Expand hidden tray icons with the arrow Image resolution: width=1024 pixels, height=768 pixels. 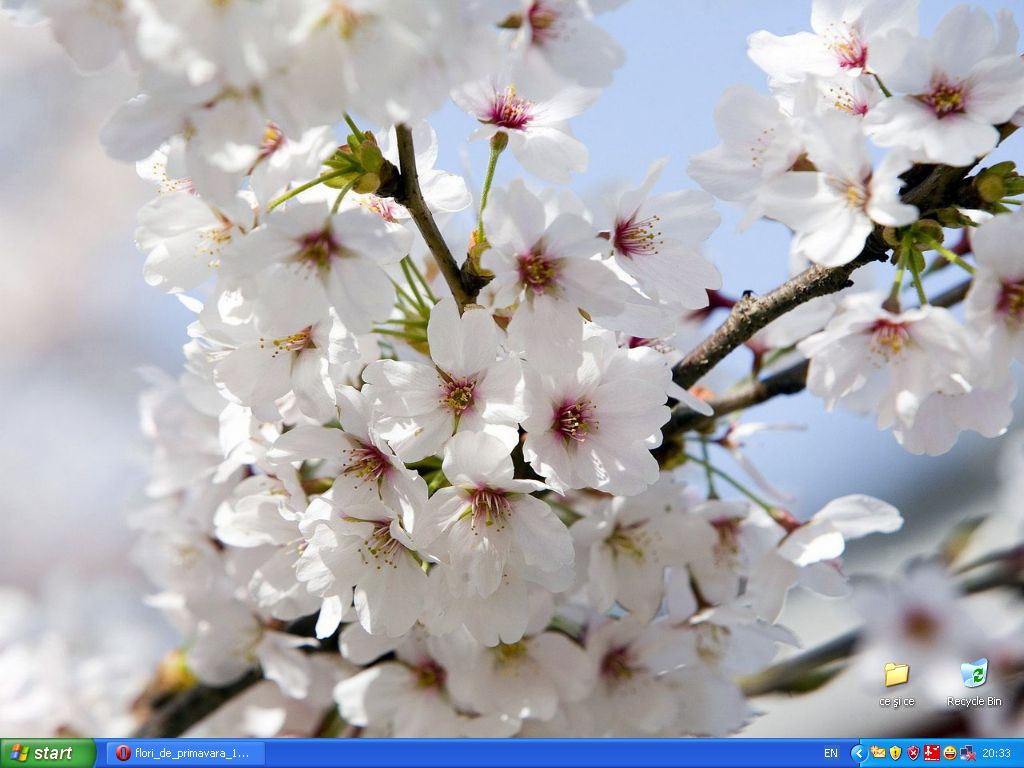click(858, 753)
